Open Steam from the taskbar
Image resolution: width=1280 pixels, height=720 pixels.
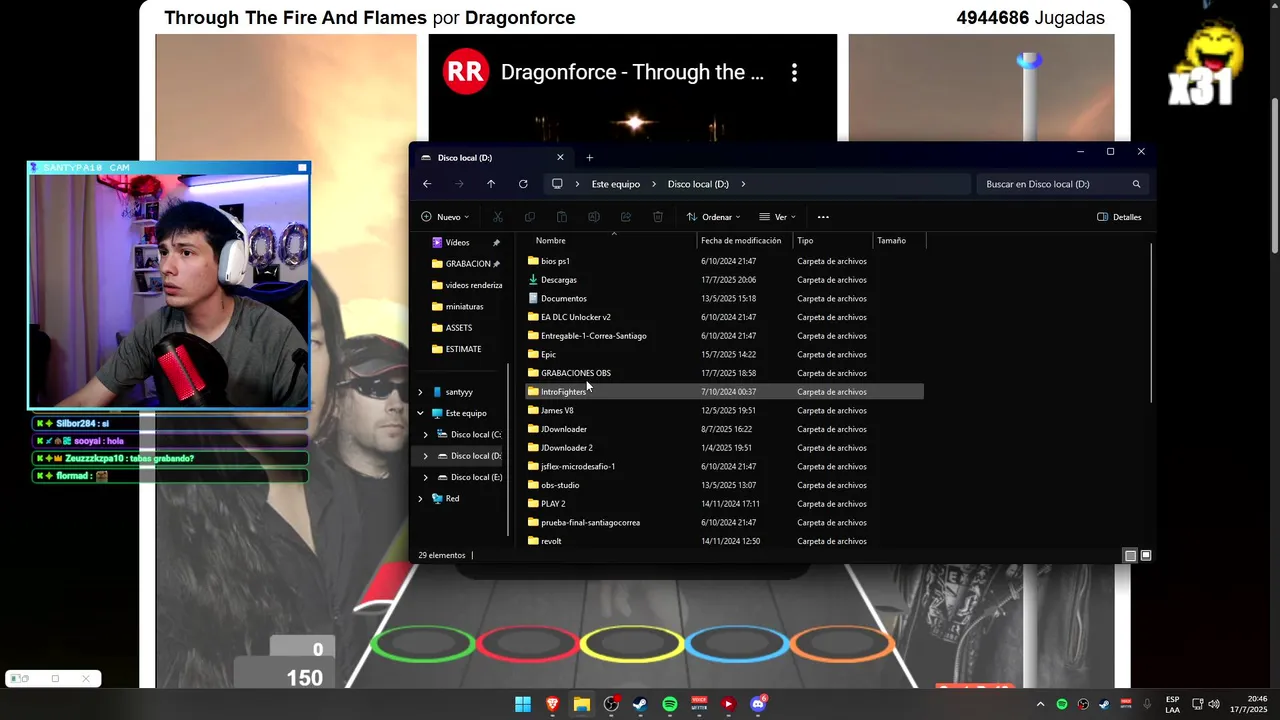640,705
